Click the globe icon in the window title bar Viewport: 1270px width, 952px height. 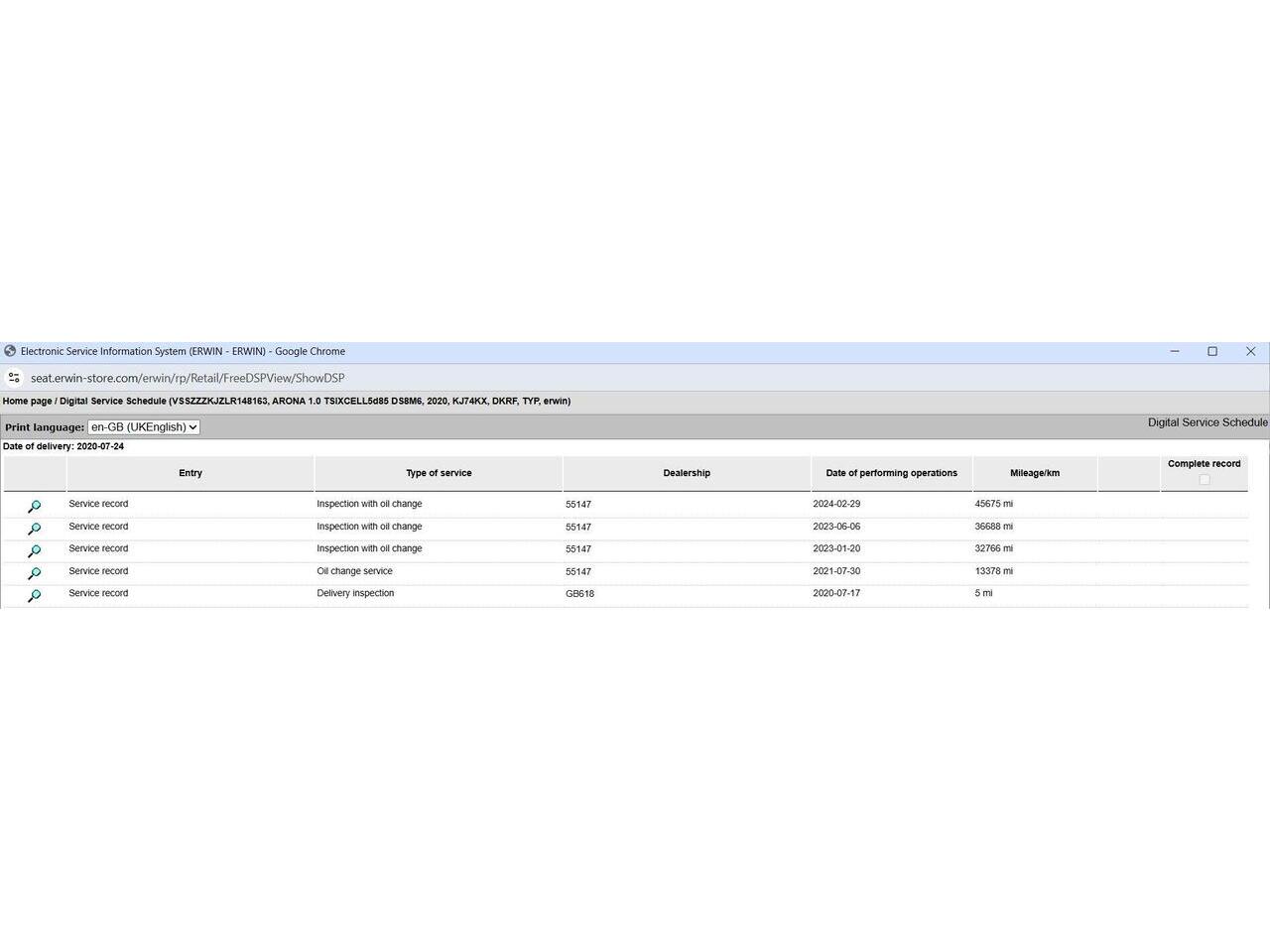point(10,351)
